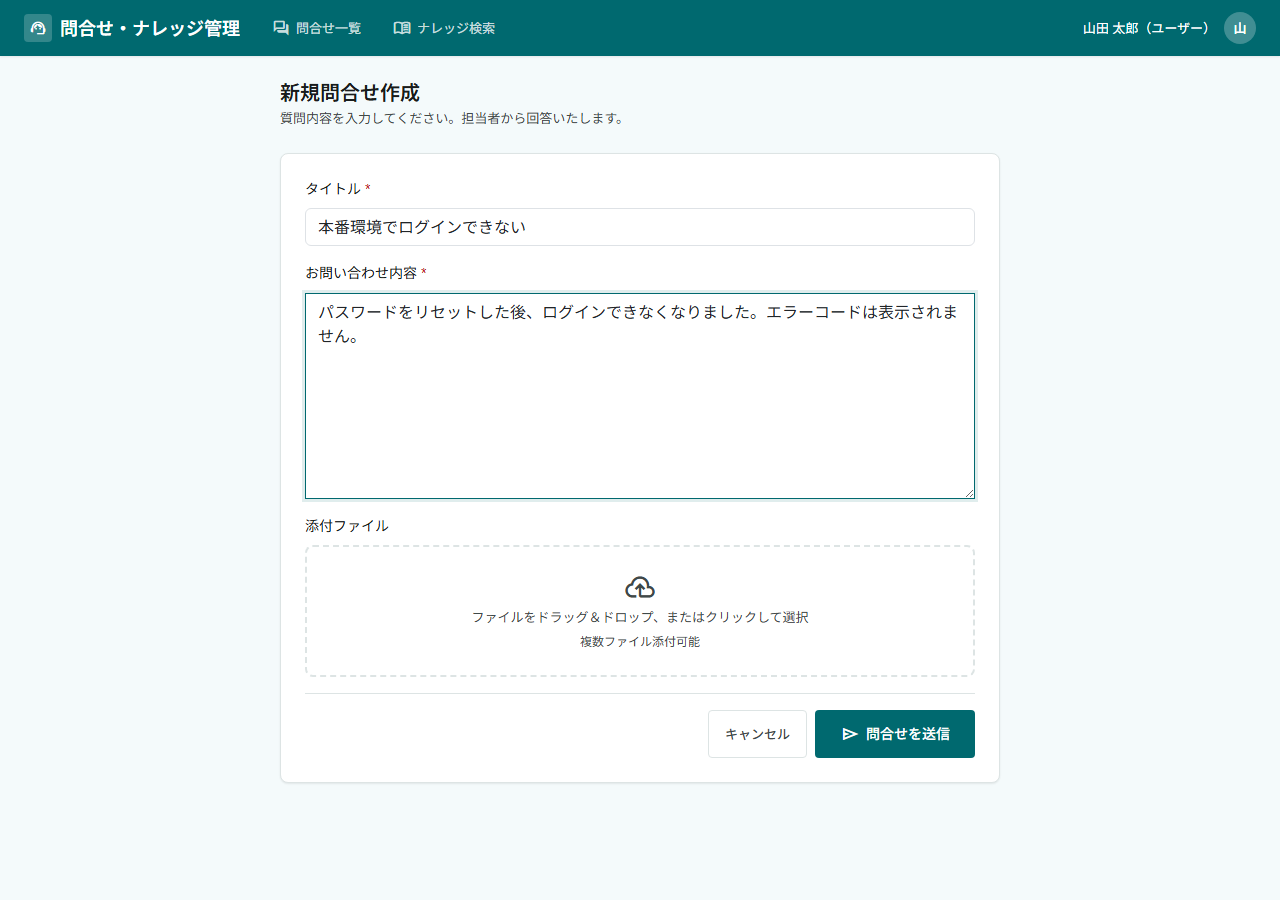The height and width of the screenshot is (900, 1280).
Task: Click the paper plane send icon
Action: 850,734
